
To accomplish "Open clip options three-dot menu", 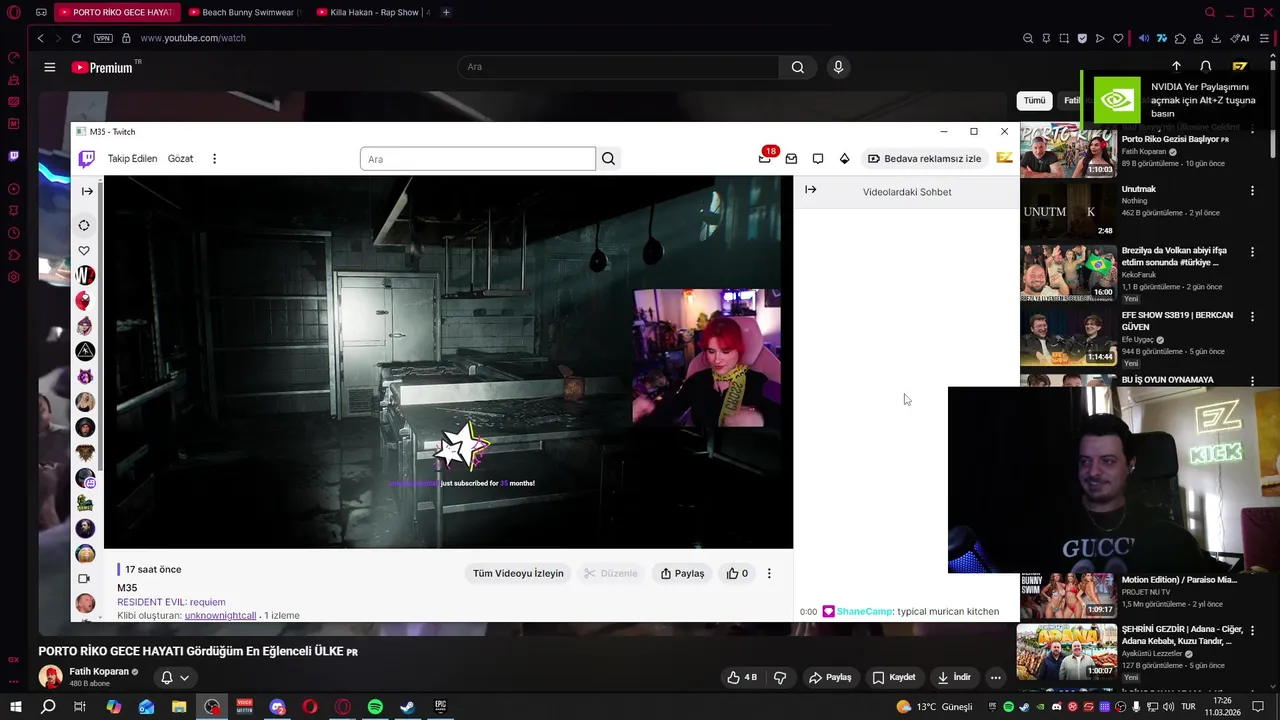I will (769, 573).
